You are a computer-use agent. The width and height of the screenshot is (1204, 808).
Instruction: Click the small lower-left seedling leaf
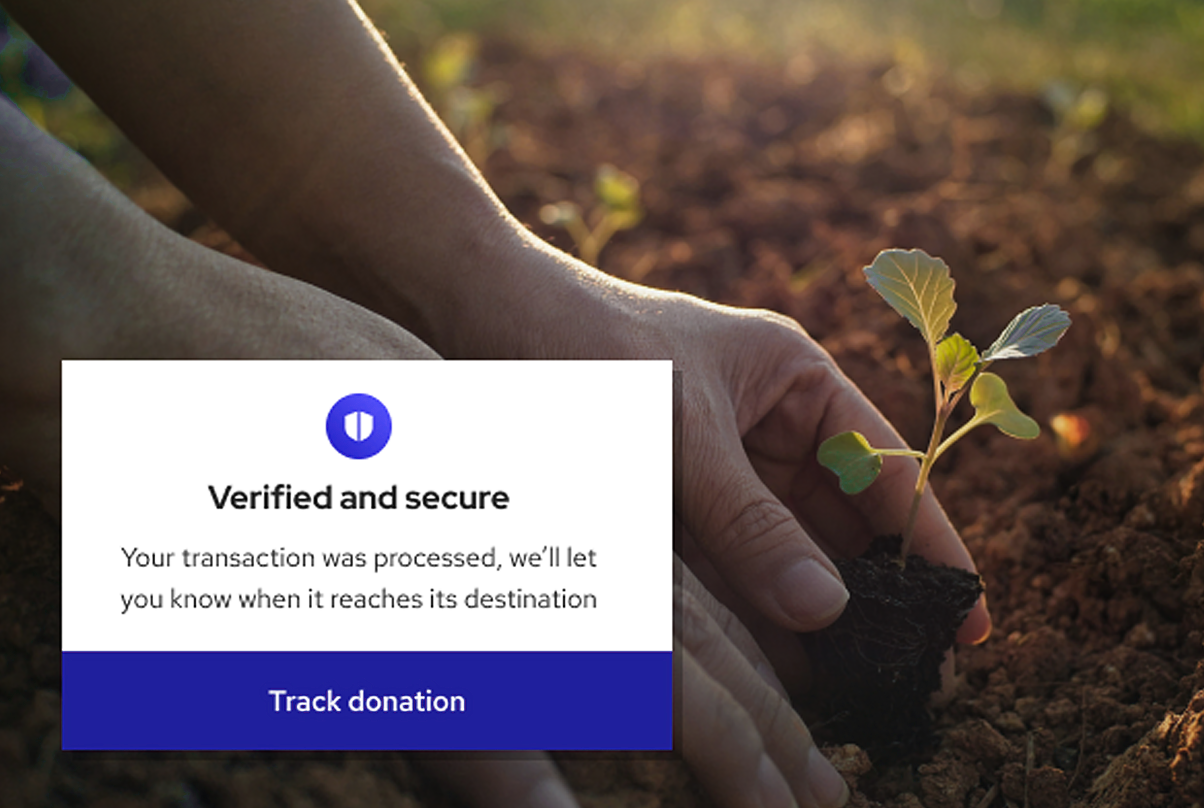[850, 461]
